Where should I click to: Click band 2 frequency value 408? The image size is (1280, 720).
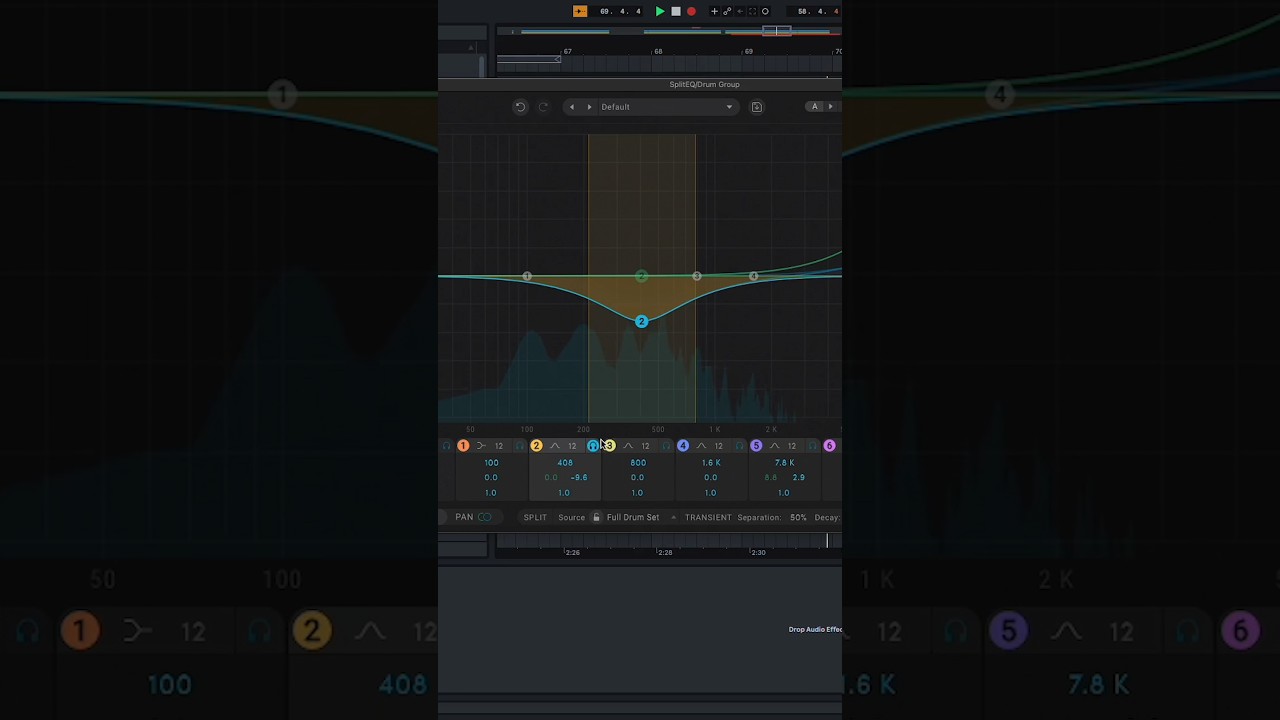click(x=565, y=463)
